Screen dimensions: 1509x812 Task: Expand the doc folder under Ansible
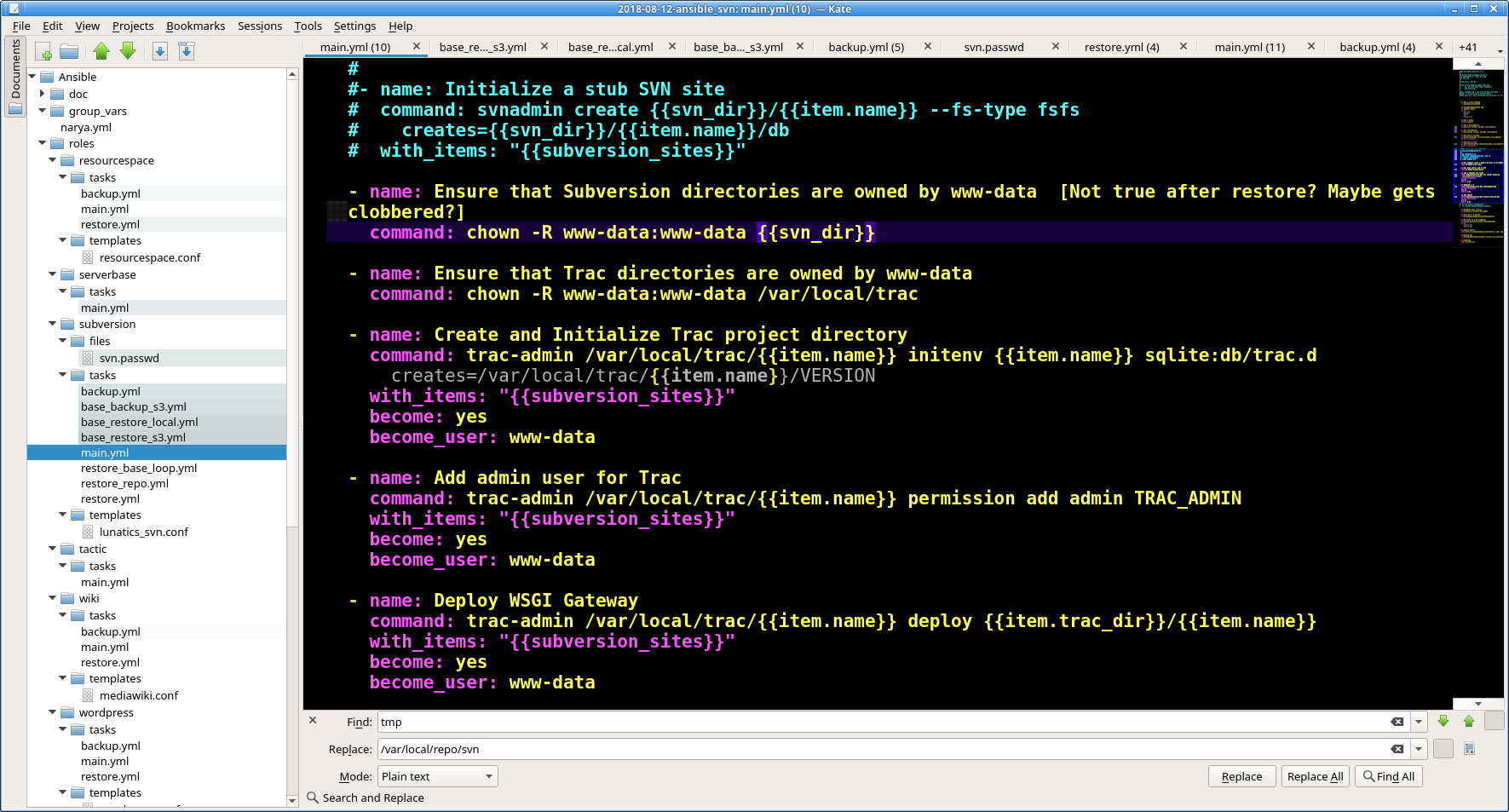coord(43,94)
